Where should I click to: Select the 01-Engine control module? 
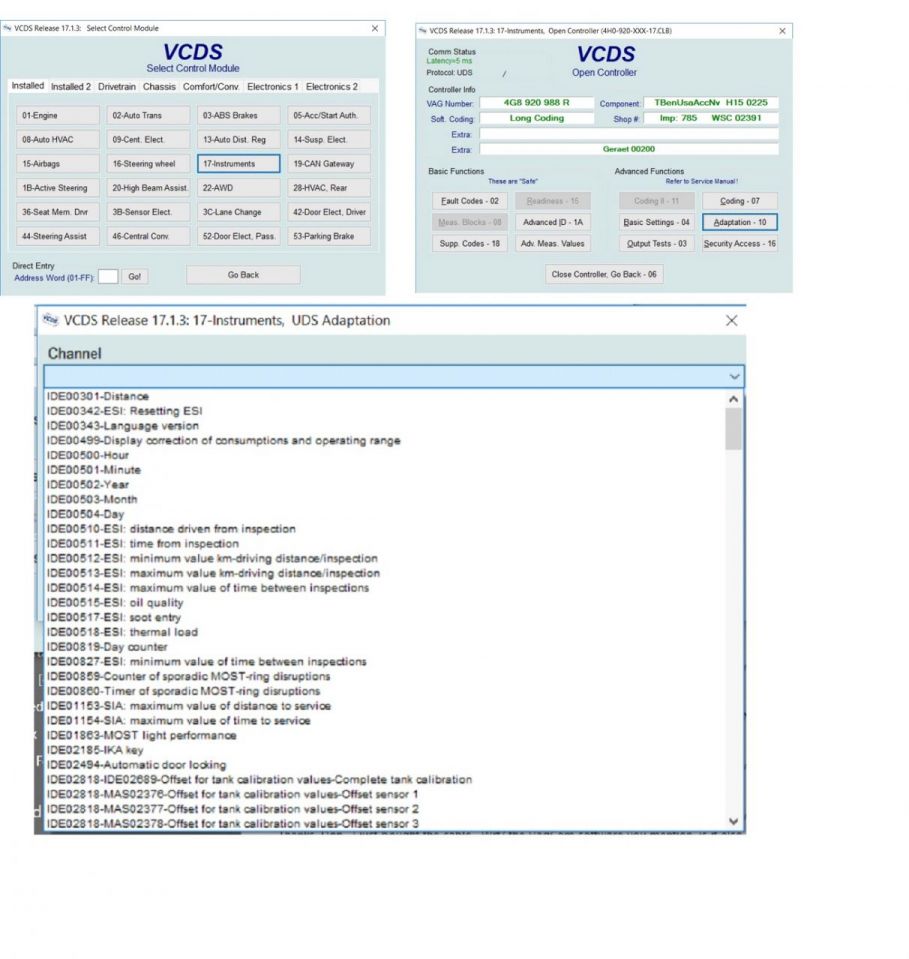click(x=57, y=115)
